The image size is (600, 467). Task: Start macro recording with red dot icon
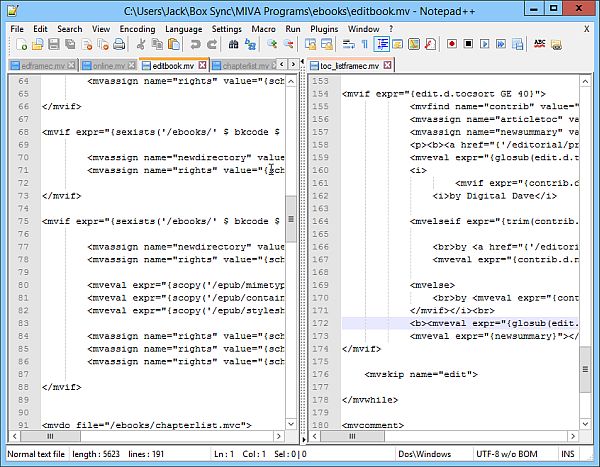click(x=452, y=44)
